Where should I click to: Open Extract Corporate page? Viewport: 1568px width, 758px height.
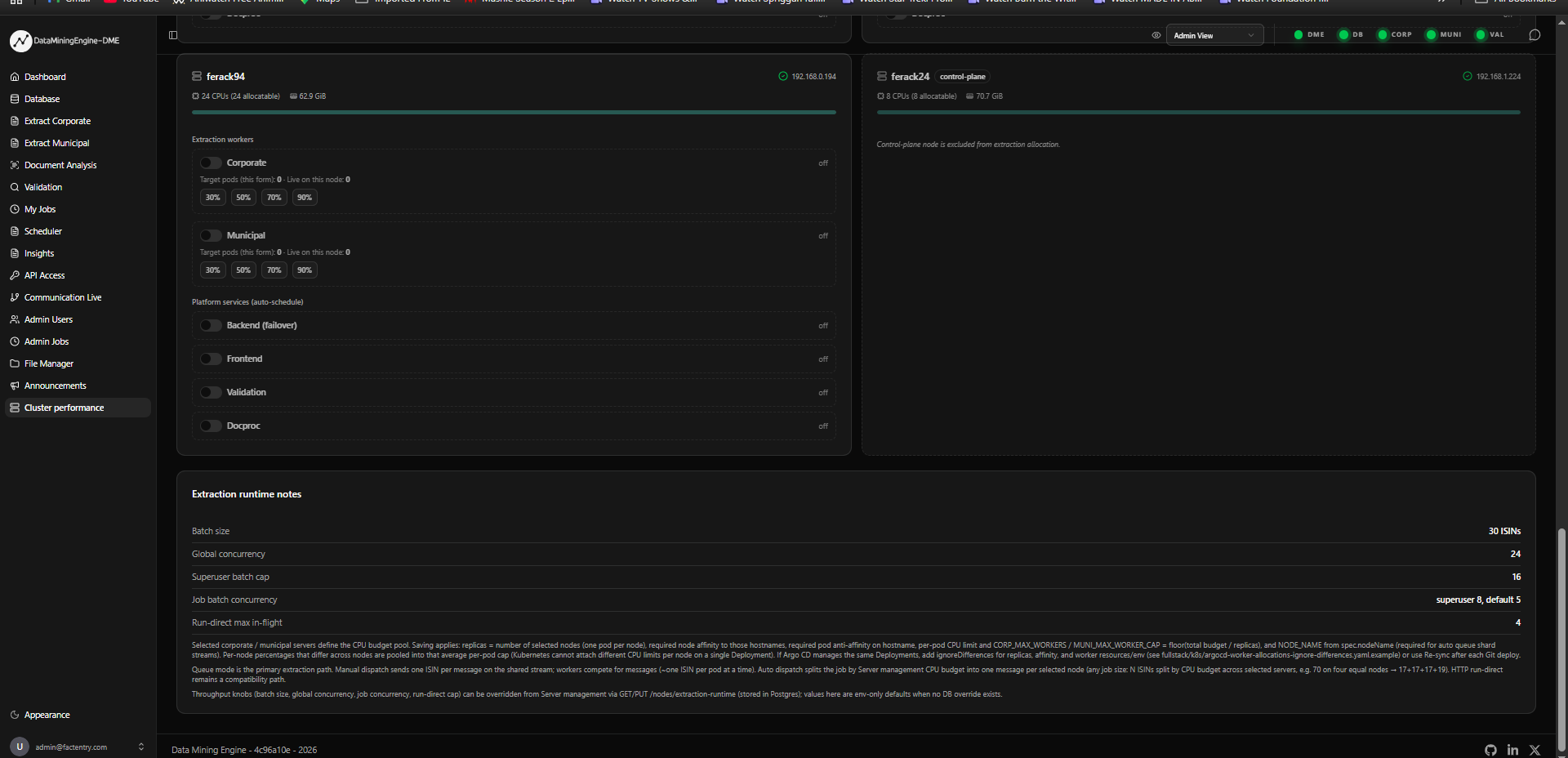tap(78, 121)
